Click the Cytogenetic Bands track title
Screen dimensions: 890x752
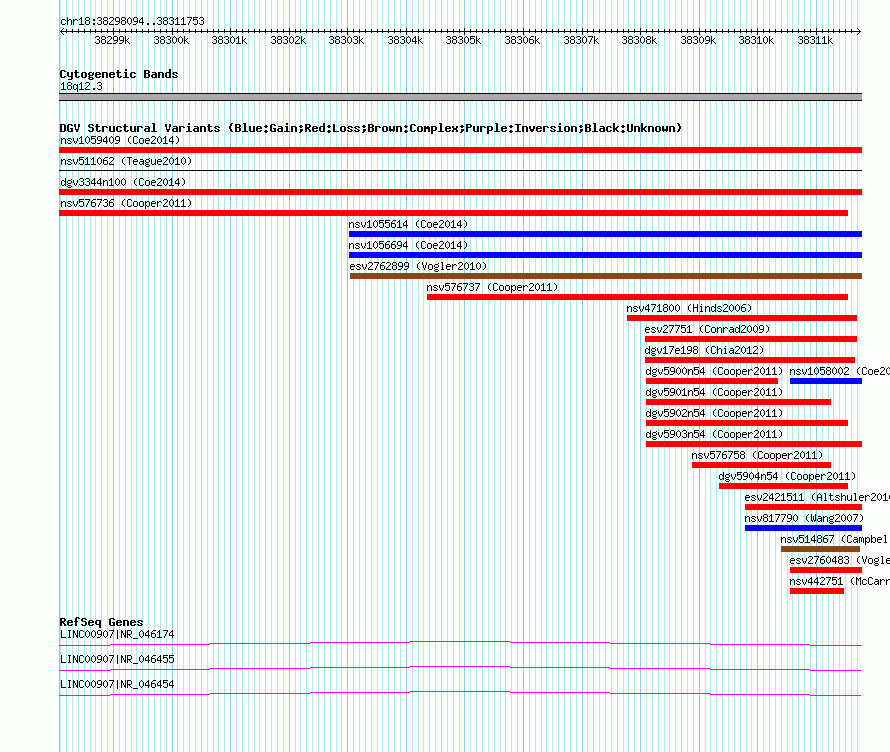click(119, 74)
